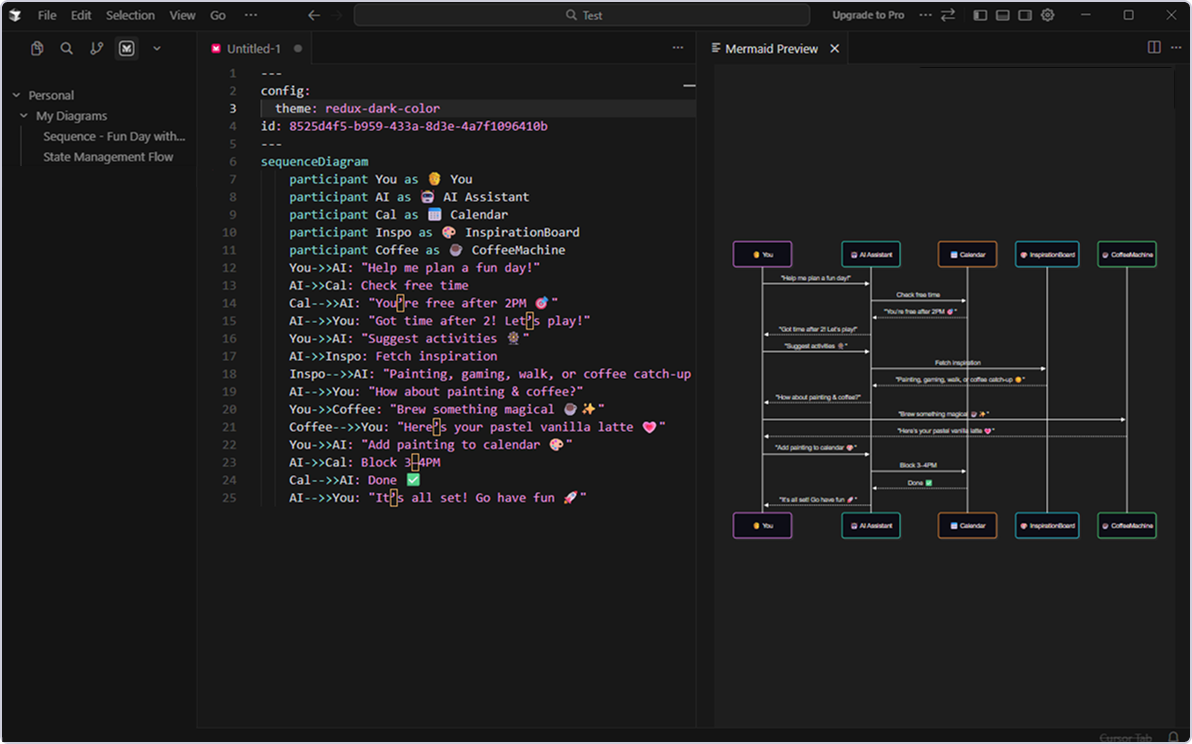Toggle the primary side bar layout
This screenshot has width=1192, height=744.
tap(980, 15)
